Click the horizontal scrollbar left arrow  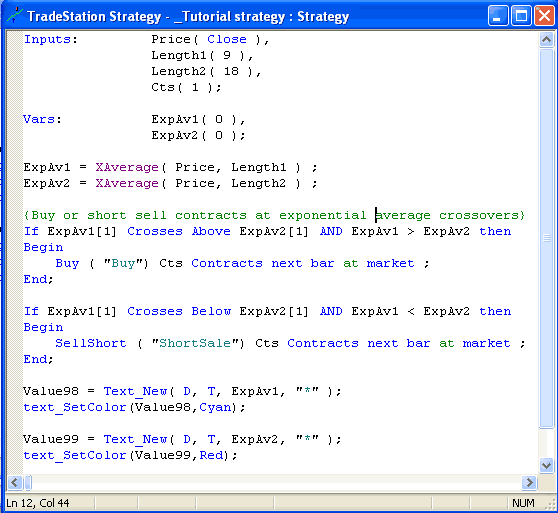15,483
